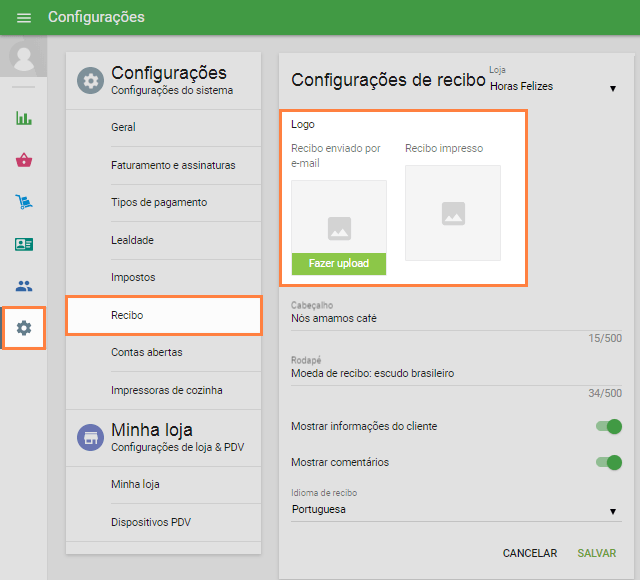Click the CANCELAR button
The height and width of the screenshot is (580, 640).
pos(530,553)
